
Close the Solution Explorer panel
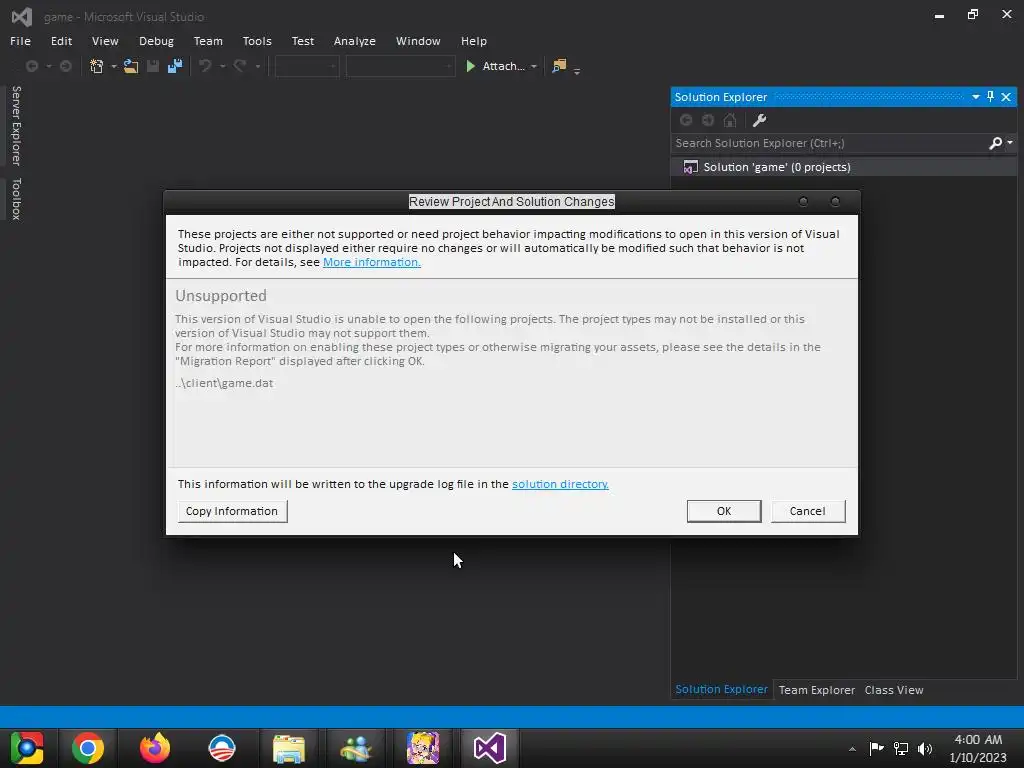[x=1006, y=97]
